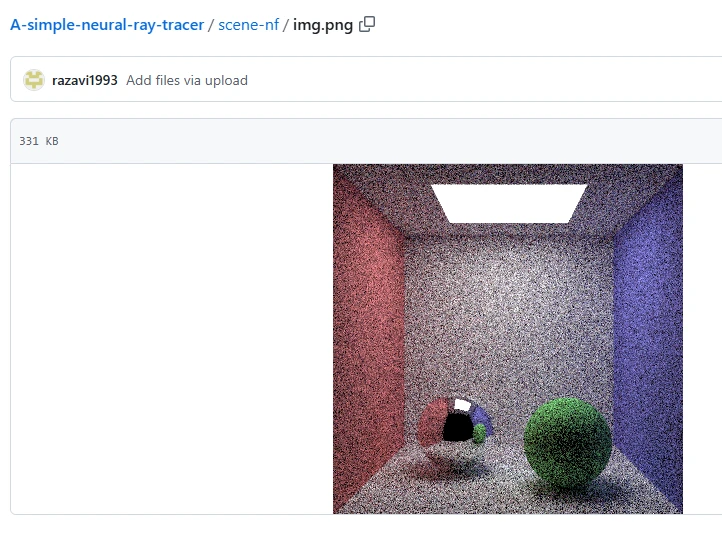The width and height of the screenshot is (722, 540).
Task: Click the latest commit info box
Action: click(x=366, y=79)
